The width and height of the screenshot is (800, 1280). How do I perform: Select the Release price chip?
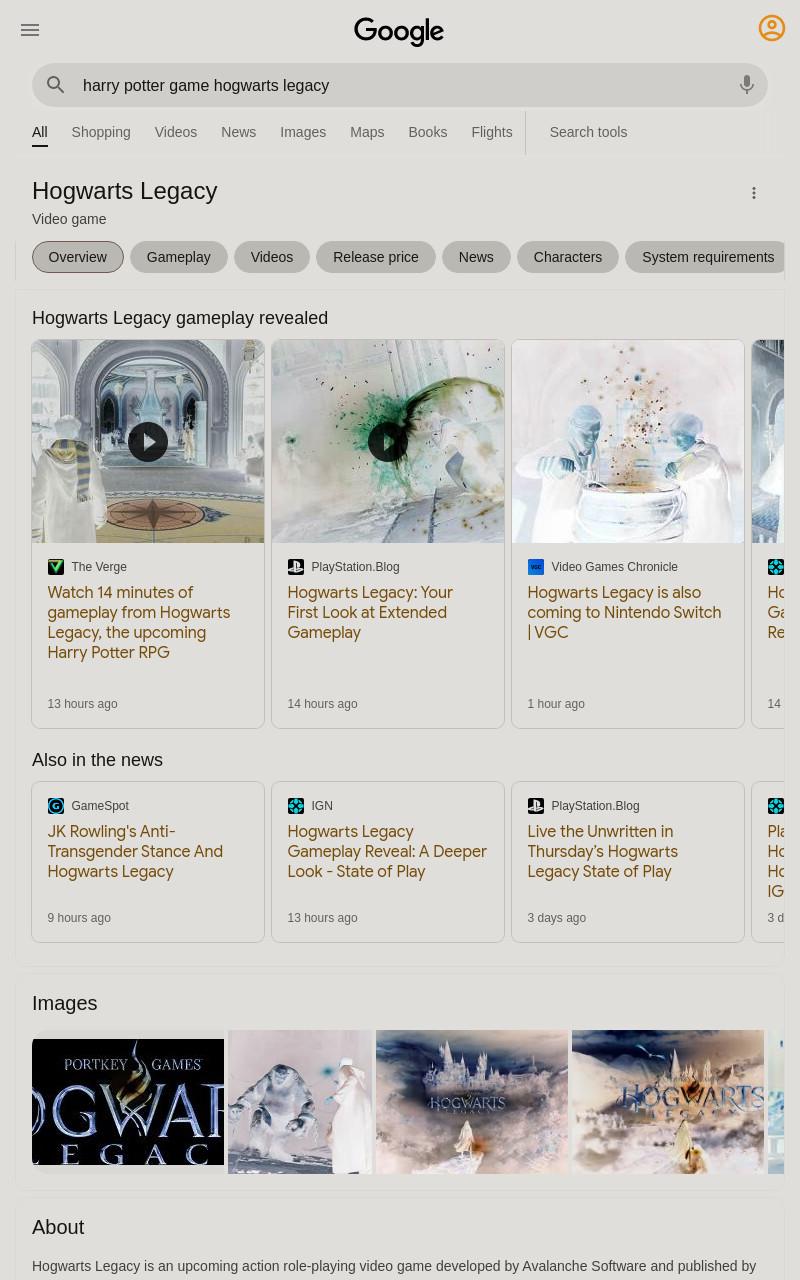[376, 257]
